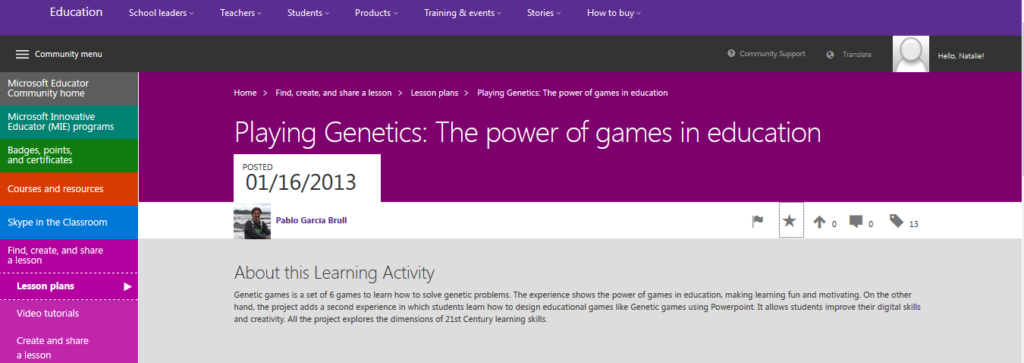Click the About this Learning Activity heading
The height and width of the screenshot is (363, 1024).
pos(334,273)
